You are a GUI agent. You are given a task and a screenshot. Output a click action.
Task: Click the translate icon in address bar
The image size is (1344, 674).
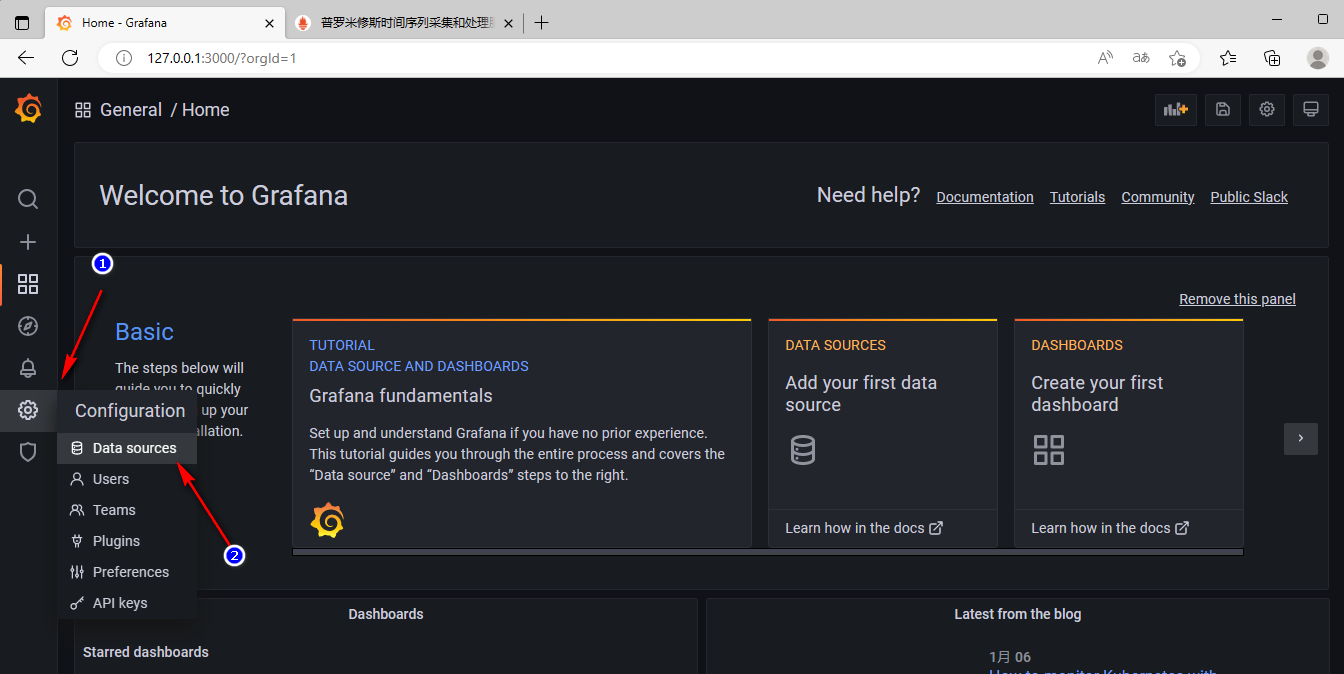[x=1141, y=58]
